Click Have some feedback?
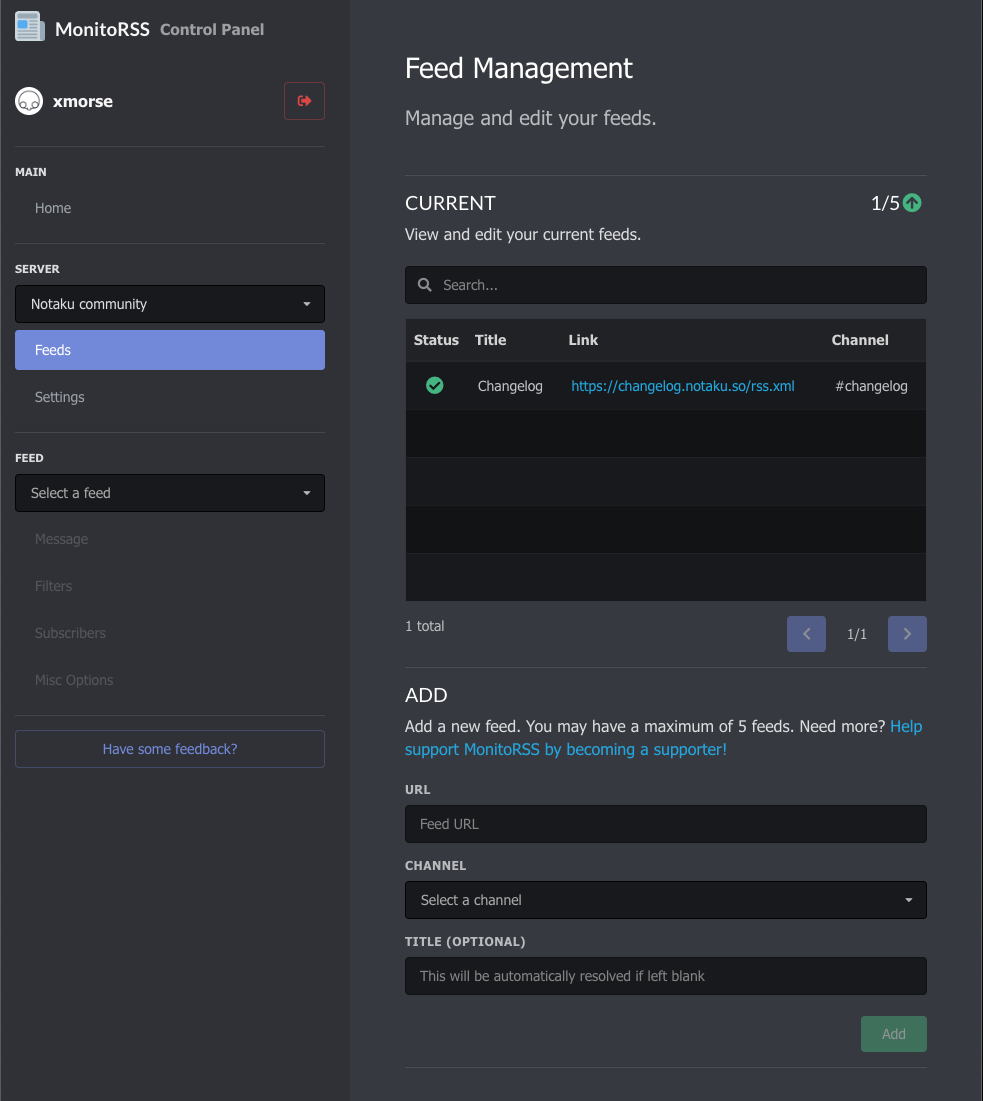Viewport: 983px width, 1101px height. point(169,748)
